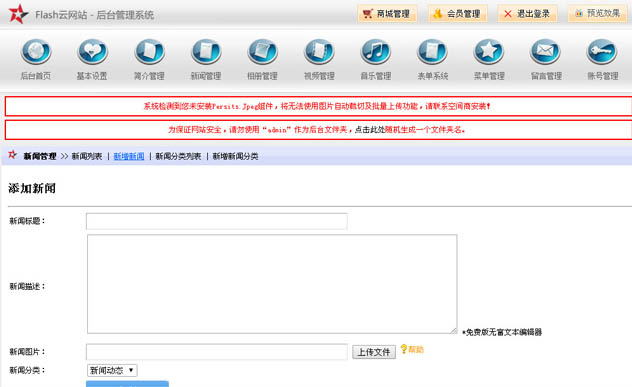Click the 上传文件 button
This screenshot has height=387, width=632.
pyautogui.click(x=374, y=352)
